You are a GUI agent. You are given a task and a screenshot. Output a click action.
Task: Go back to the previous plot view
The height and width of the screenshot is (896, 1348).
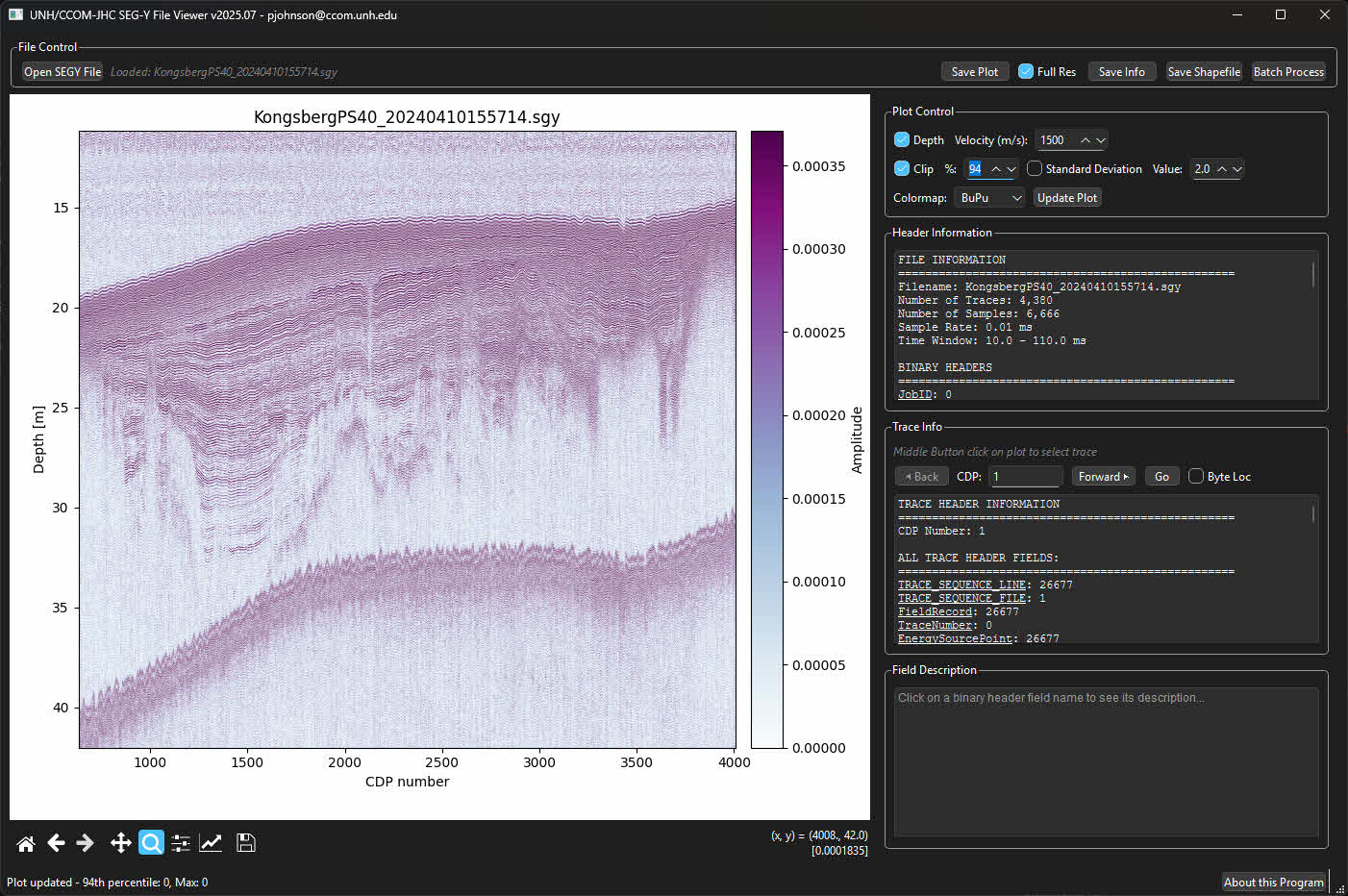tap(56, 843)
